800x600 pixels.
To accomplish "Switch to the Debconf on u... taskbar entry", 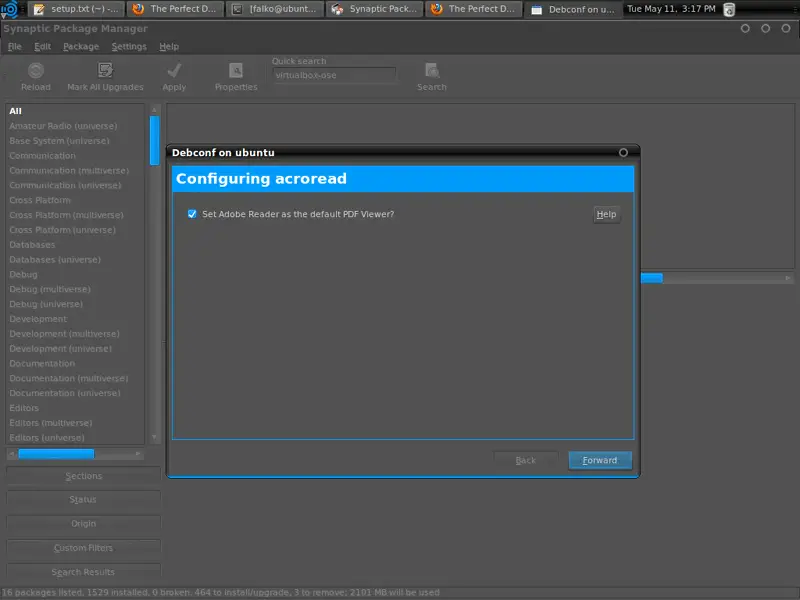I will 573,9.
